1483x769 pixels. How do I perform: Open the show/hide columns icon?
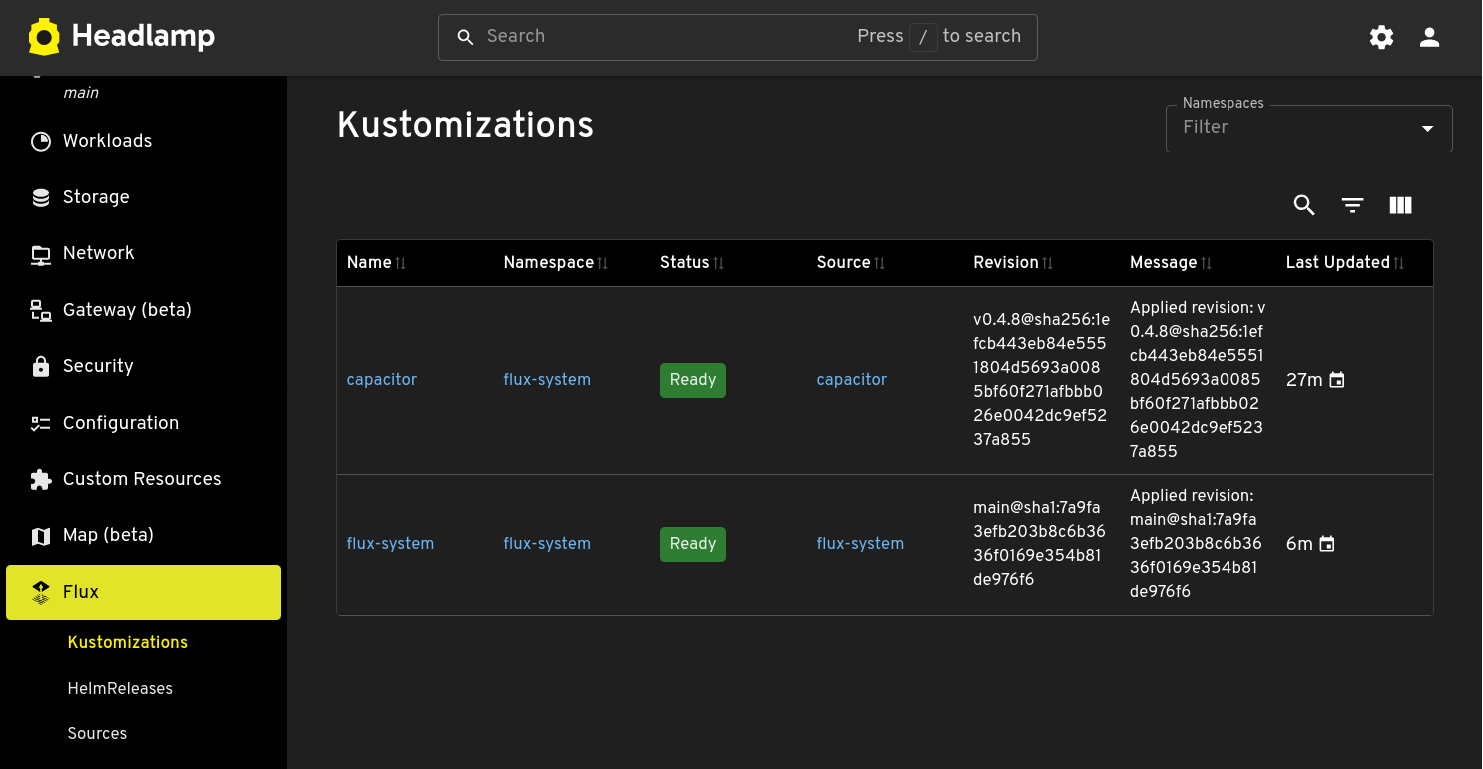pos(1400,205)
